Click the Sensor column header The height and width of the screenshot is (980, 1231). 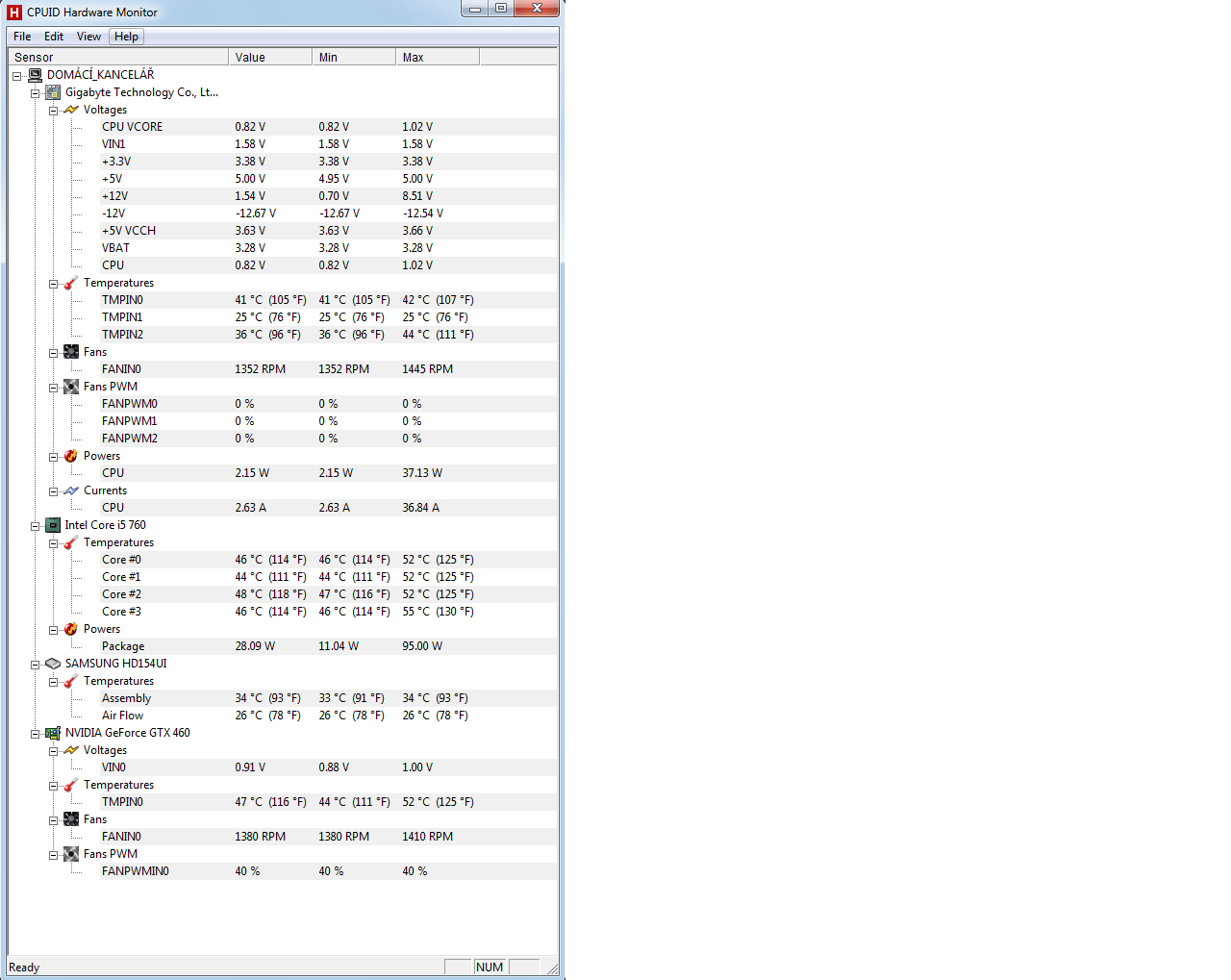point(118,57)
